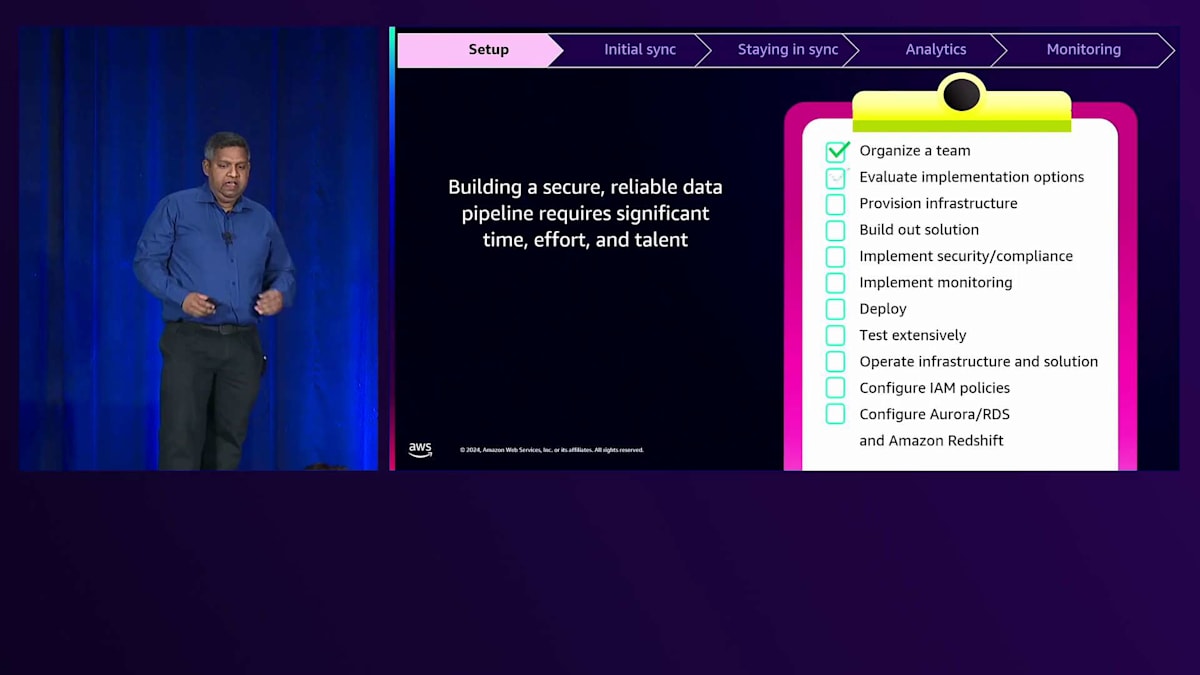This screenshot has width=1200, height=675.
Task: Open the Monitoring stage
Action: 1084,50
